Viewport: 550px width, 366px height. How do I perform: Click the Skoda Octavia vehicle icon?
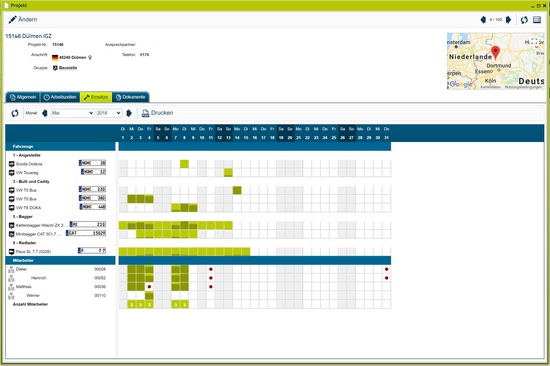12,164
